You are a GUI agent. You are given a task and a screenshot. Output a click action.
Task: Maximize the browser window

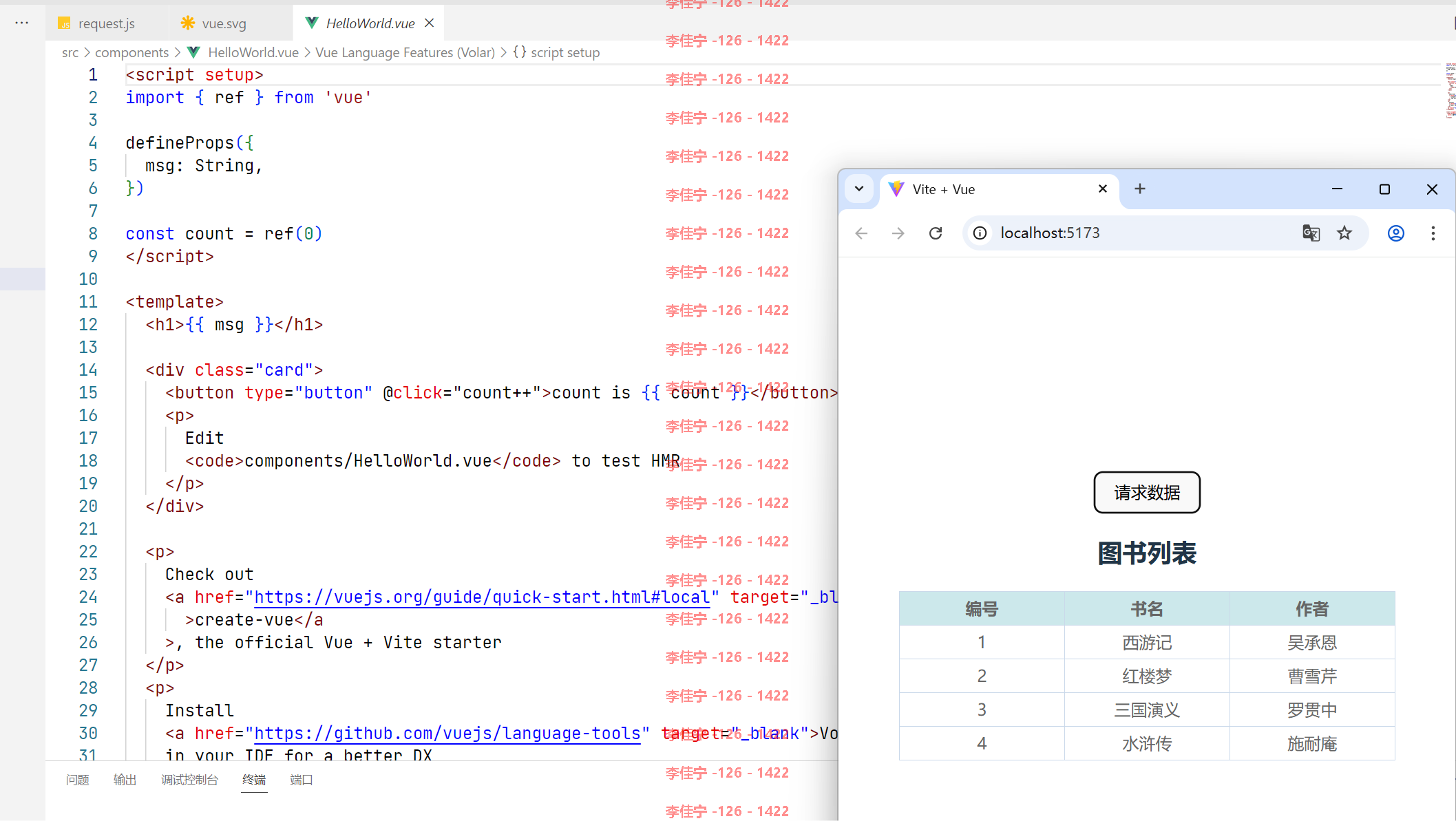[1384, 189]
